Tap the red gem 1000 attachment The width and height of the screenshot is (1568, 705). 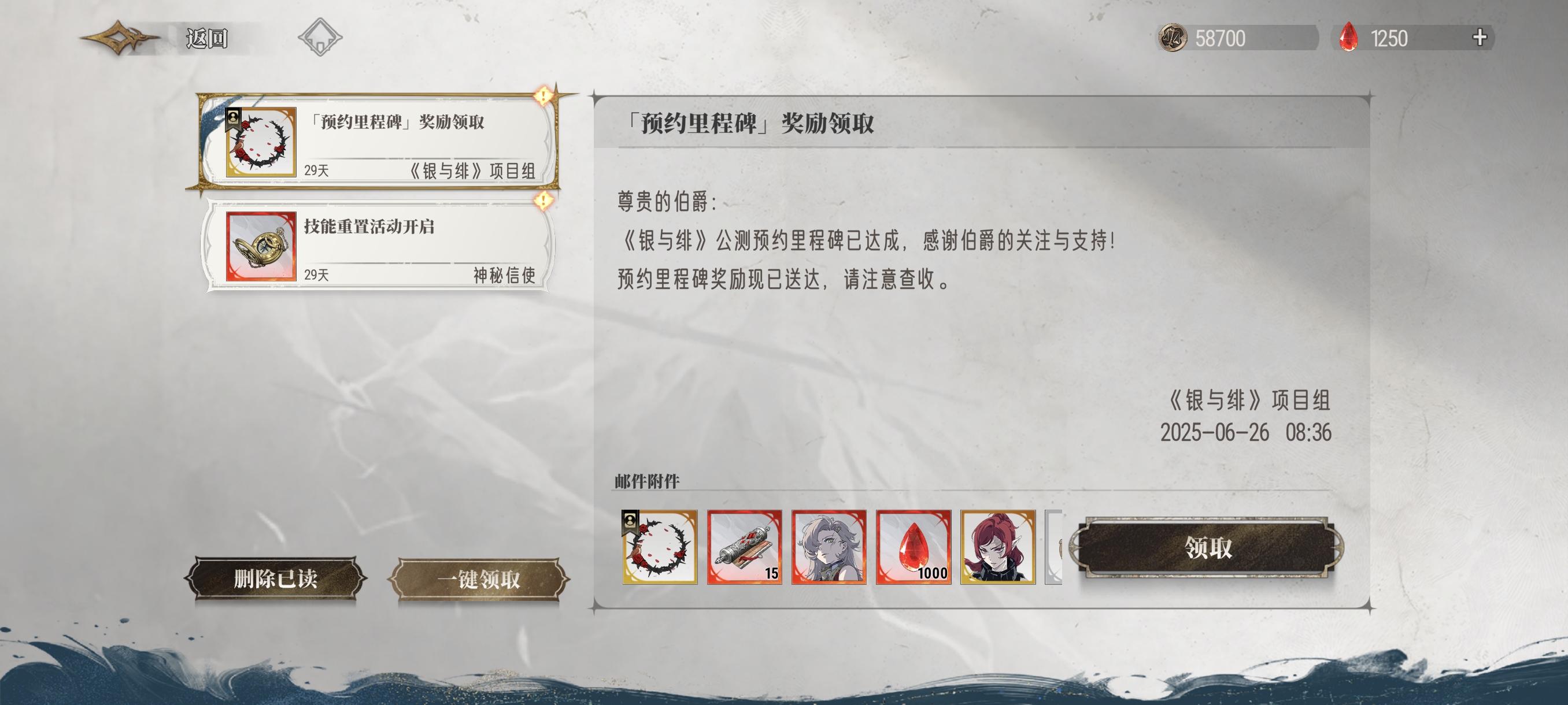[x=914, y=547]
